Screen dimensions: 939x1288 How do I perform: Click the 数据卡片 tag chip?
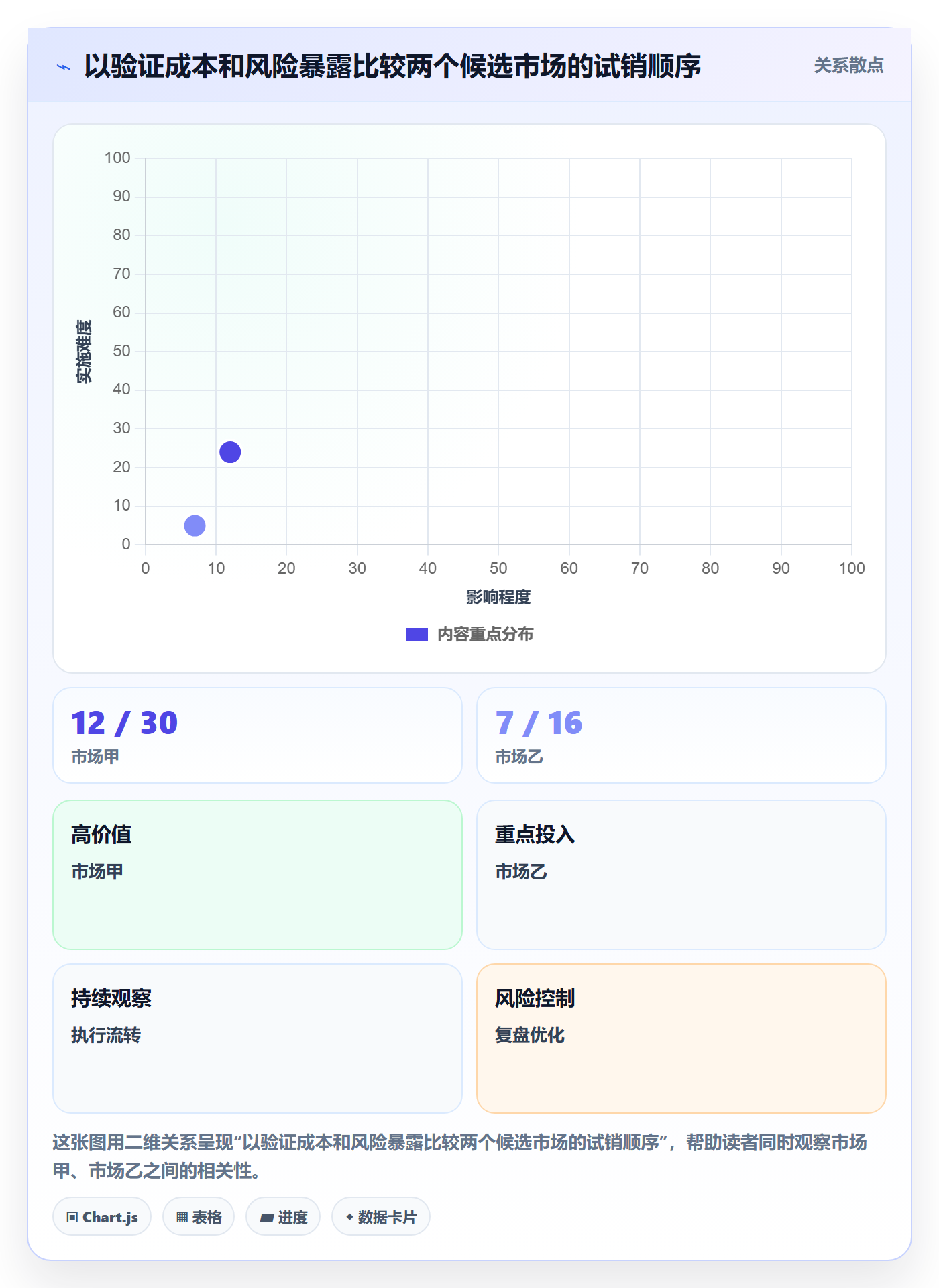(381, 1217)
